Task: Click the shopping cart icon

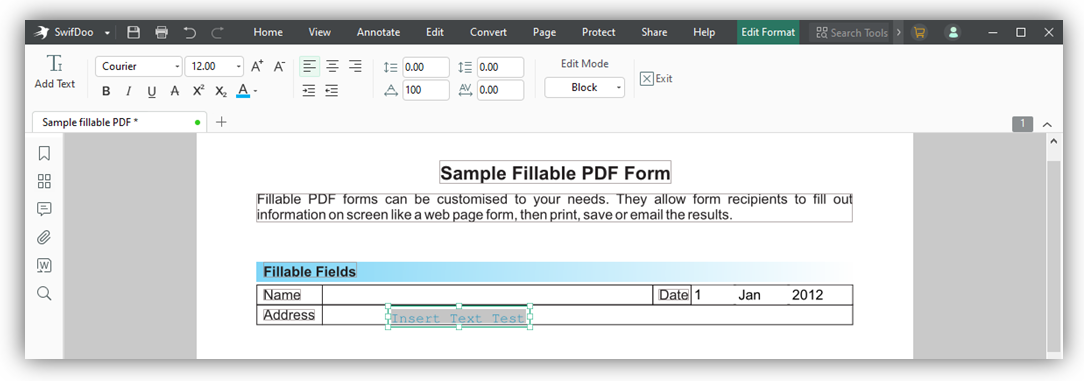Action: pyautogui.click(x=919, y=32)
